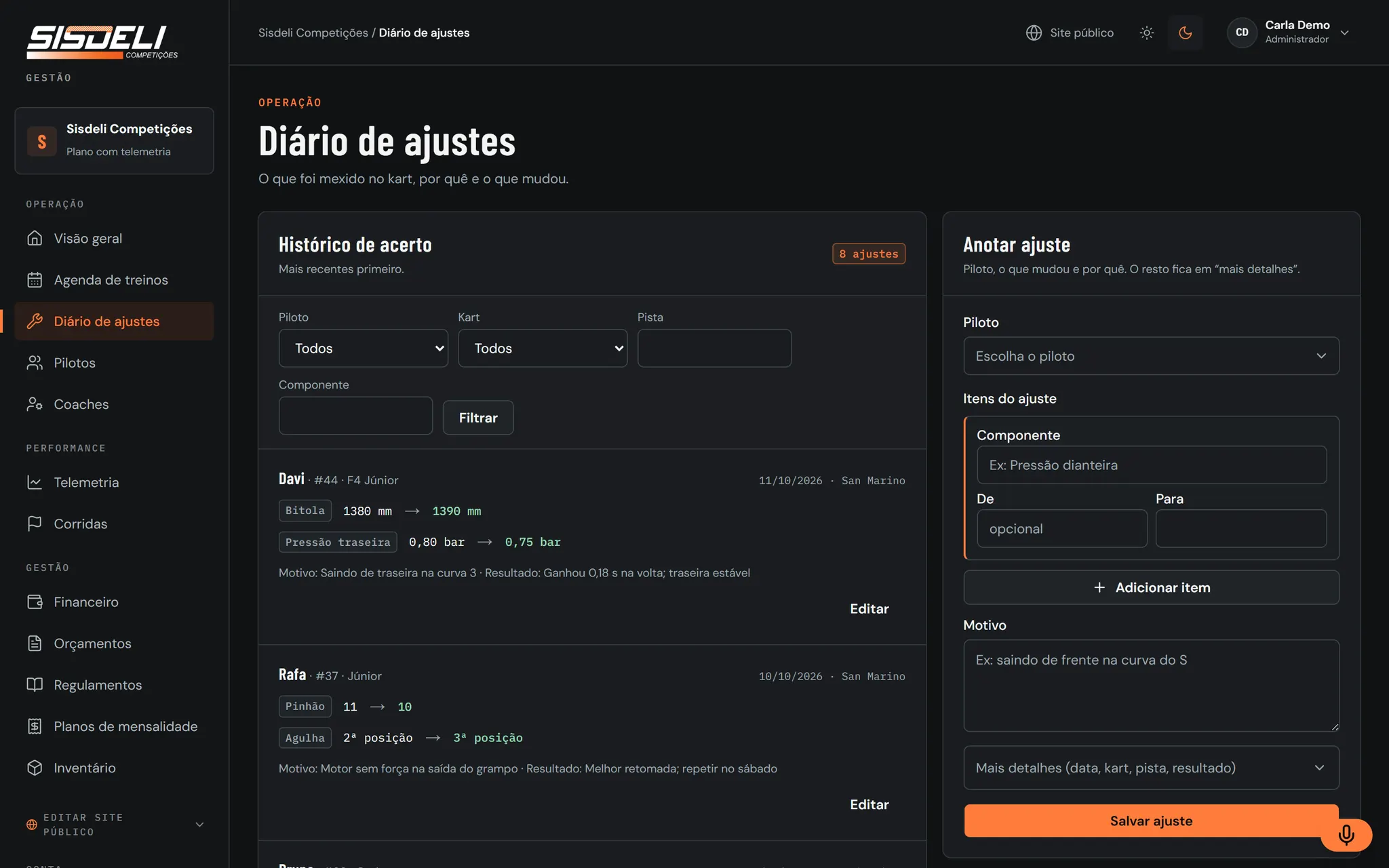The image size is (1389, 868).
Task: Go to Telemetria menu item
Action: pos(114,482)
